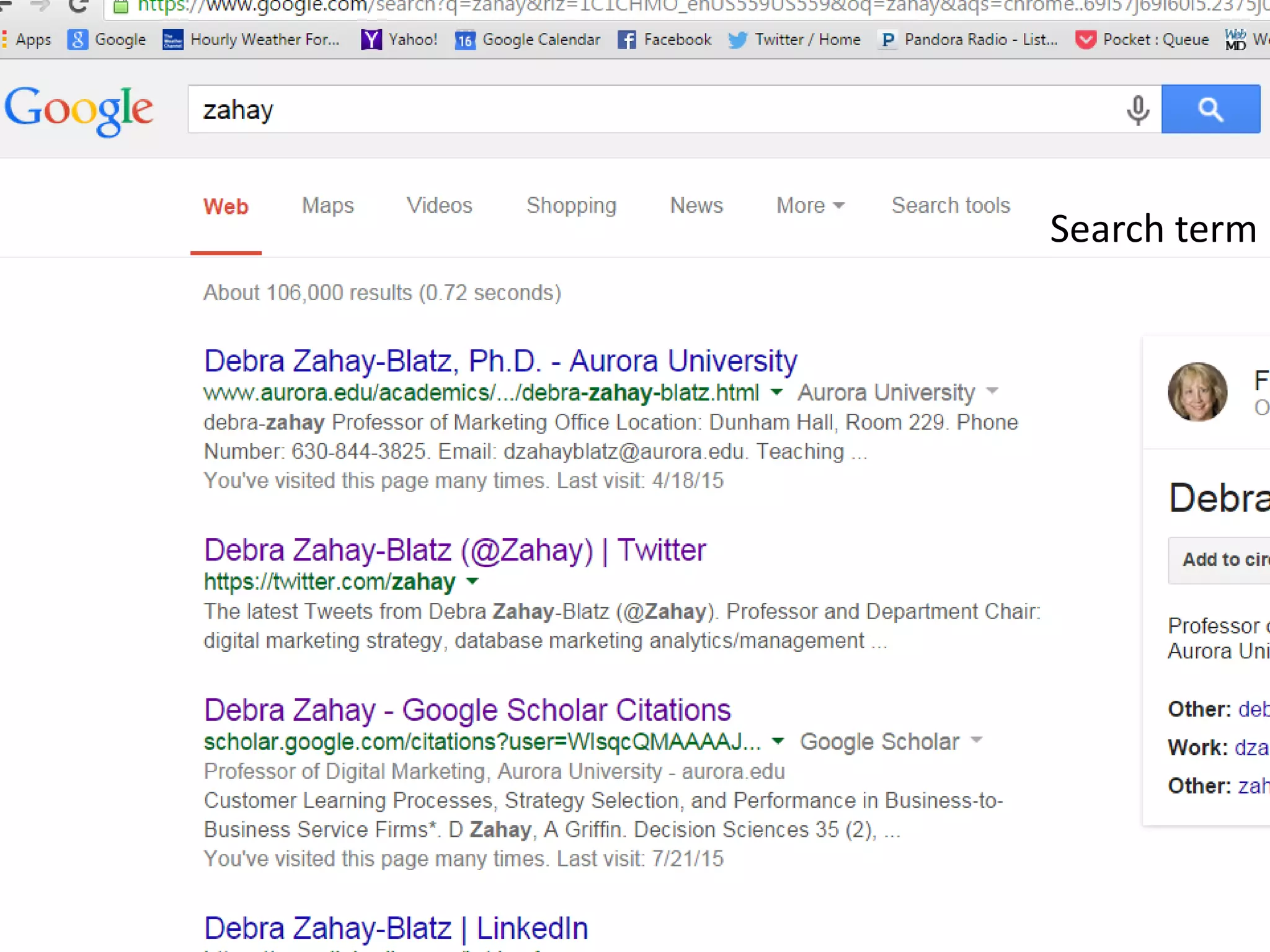
Task: Expand the Aurora University source dropdown
Action: (x=992, y=390)
